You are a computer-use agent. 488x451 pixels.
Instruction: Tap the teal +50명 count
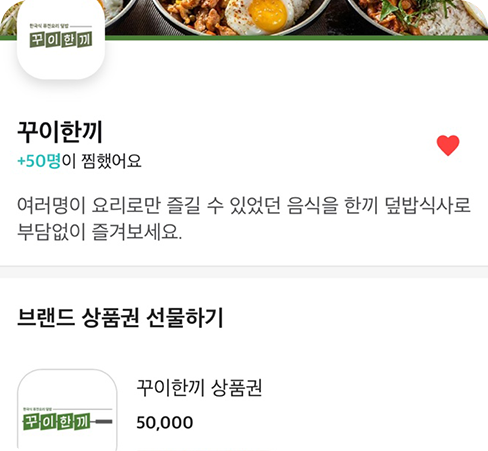coord(39,161)
